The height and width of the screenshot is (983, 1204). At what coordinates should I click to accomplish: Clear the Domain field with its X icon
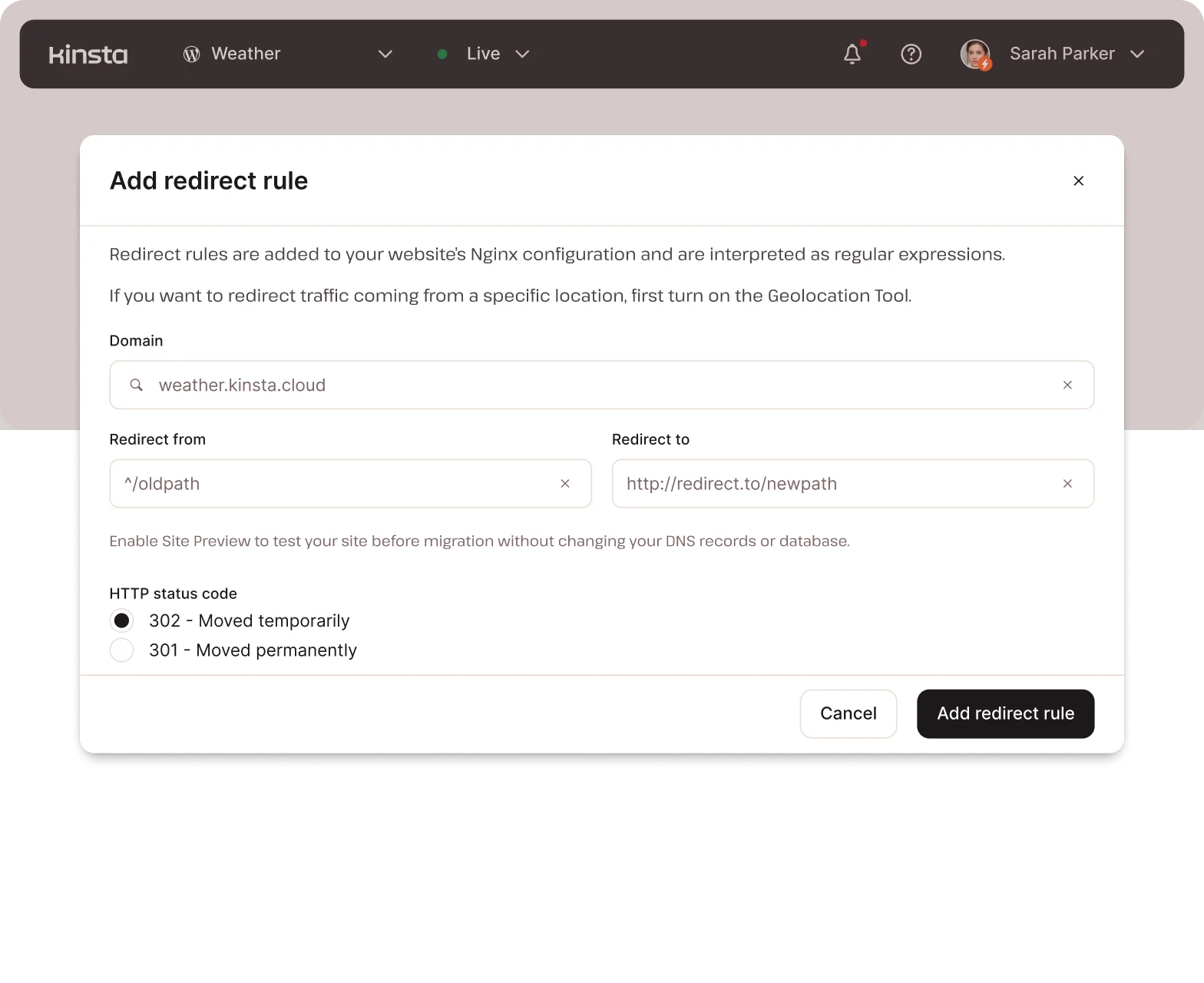pos(1067,385)
